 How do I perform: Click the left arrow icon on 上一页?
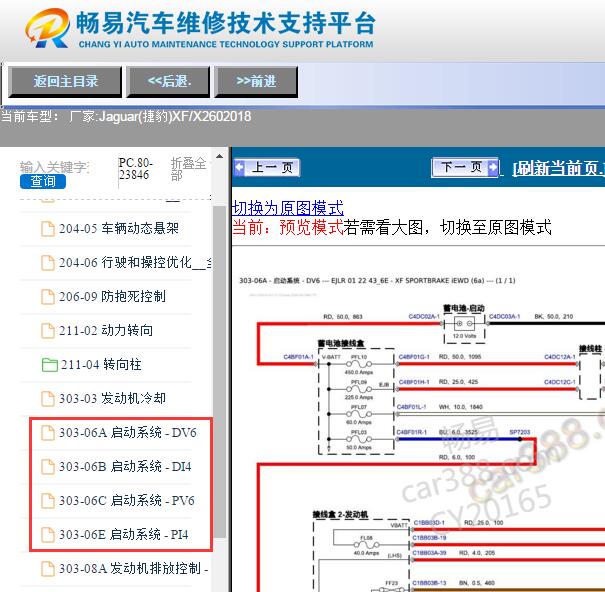pos(240,167)
